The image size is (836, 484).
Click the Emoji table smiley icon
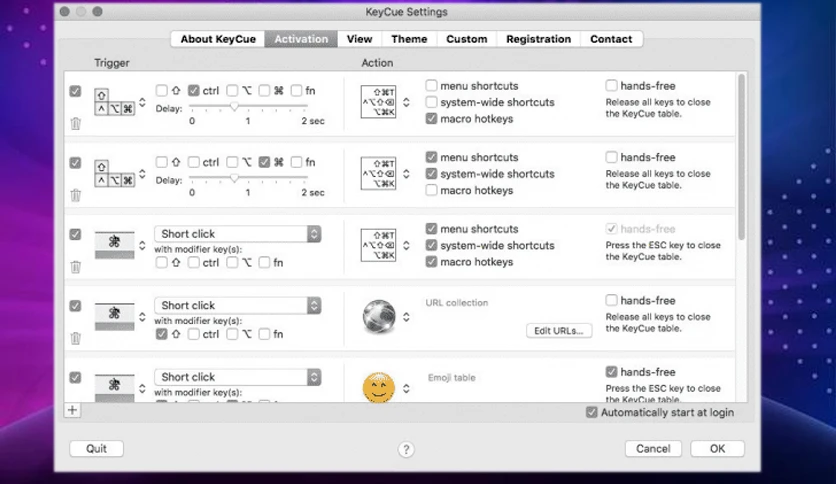point(379,387)
